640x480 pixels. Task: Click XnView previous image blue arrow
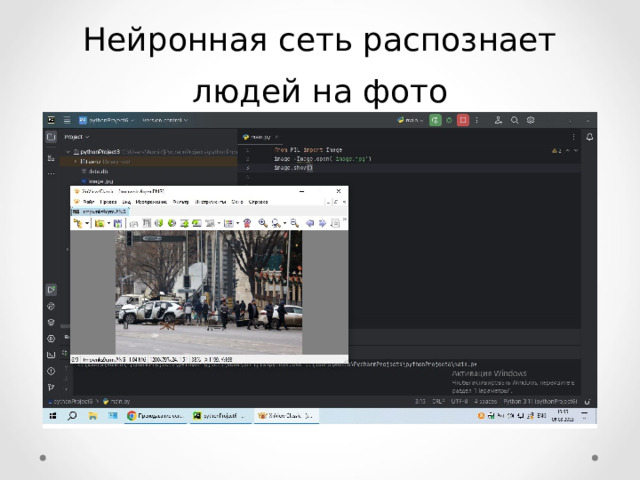click(310, 223)
